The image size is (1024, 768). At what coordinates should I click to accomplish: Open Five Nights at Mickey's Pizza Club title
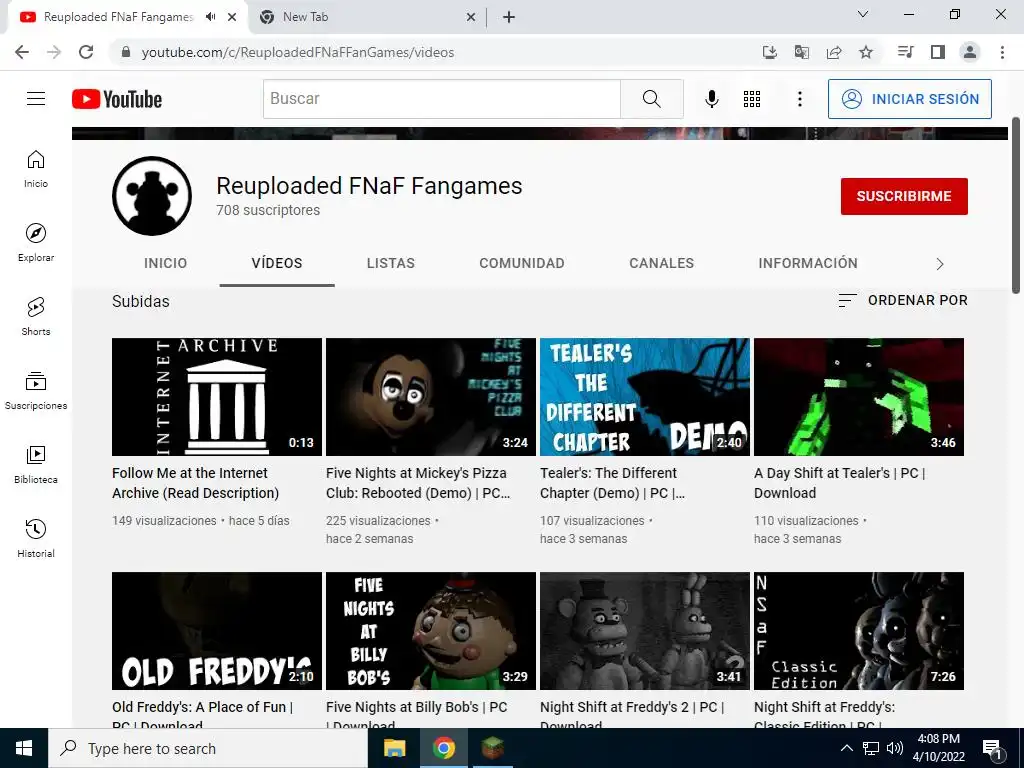[418, 483]
